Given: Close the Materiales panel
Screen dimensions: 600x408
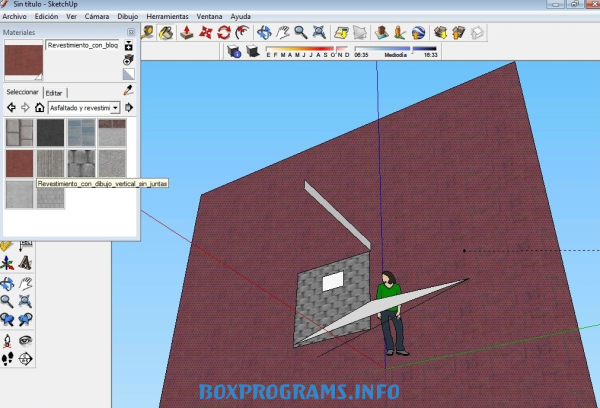Looking at the screenshot, I should (x=131, y=32).
